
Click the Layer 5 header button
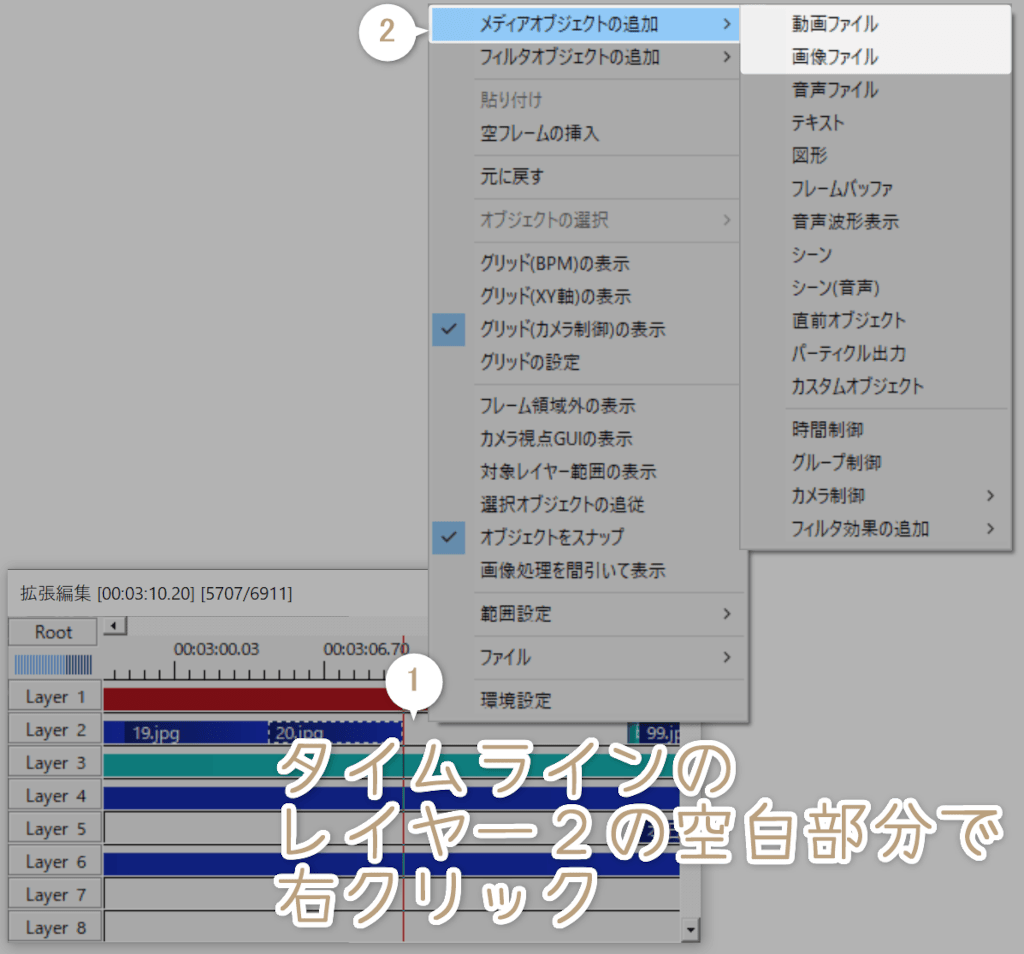click(53, 828)
